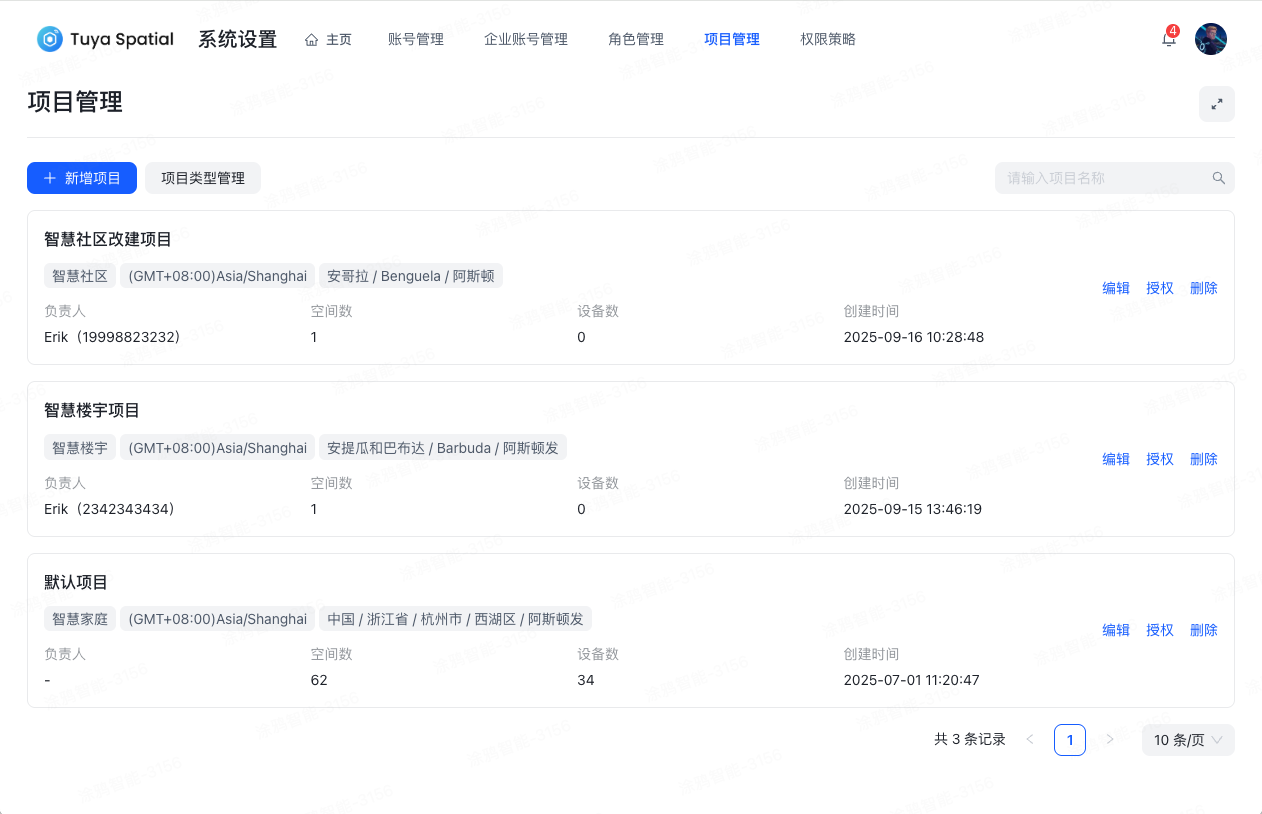Click the 新增项目 button

point(82,178)
